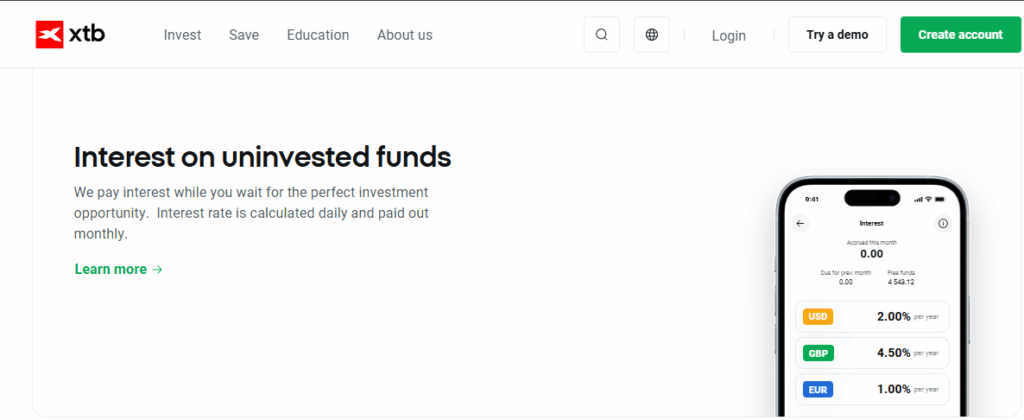Select the 4.50% per year GBP row
The width and height of the screenshot is (1024, 420).
pos(872,353)
